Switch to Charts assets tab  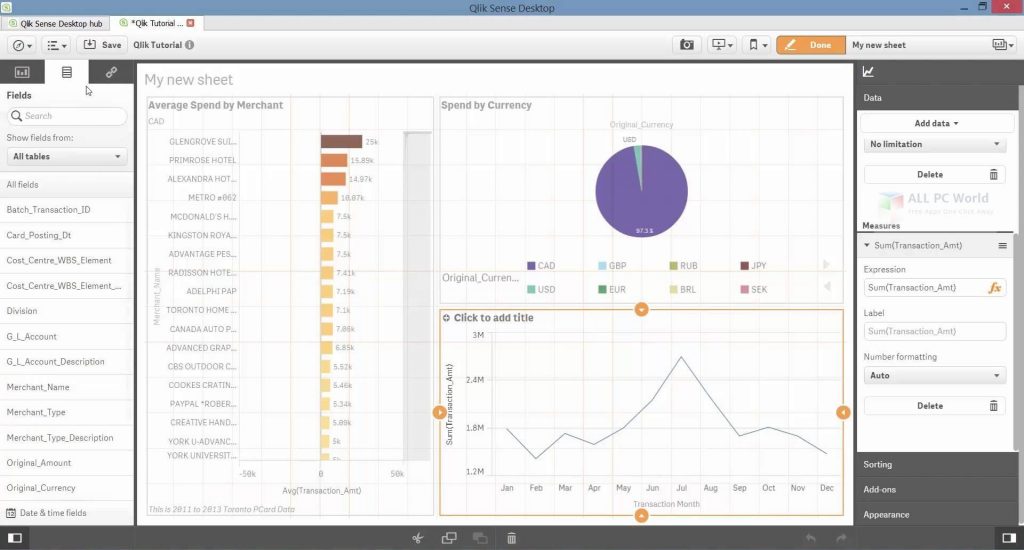[x=22, y=72]
